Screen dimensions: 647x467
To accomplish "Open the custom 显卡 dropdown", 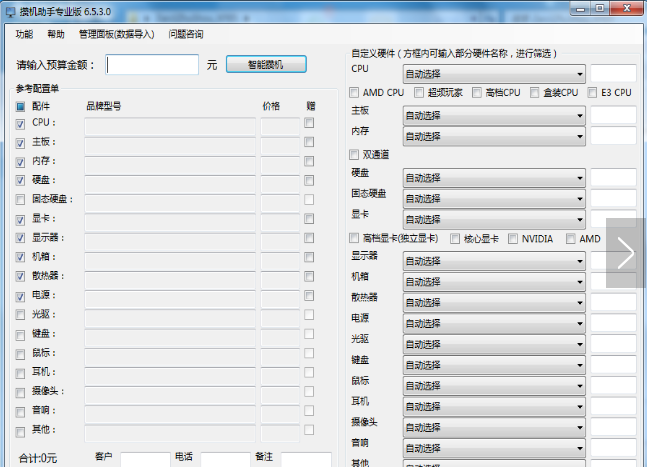I will point(494,219).
